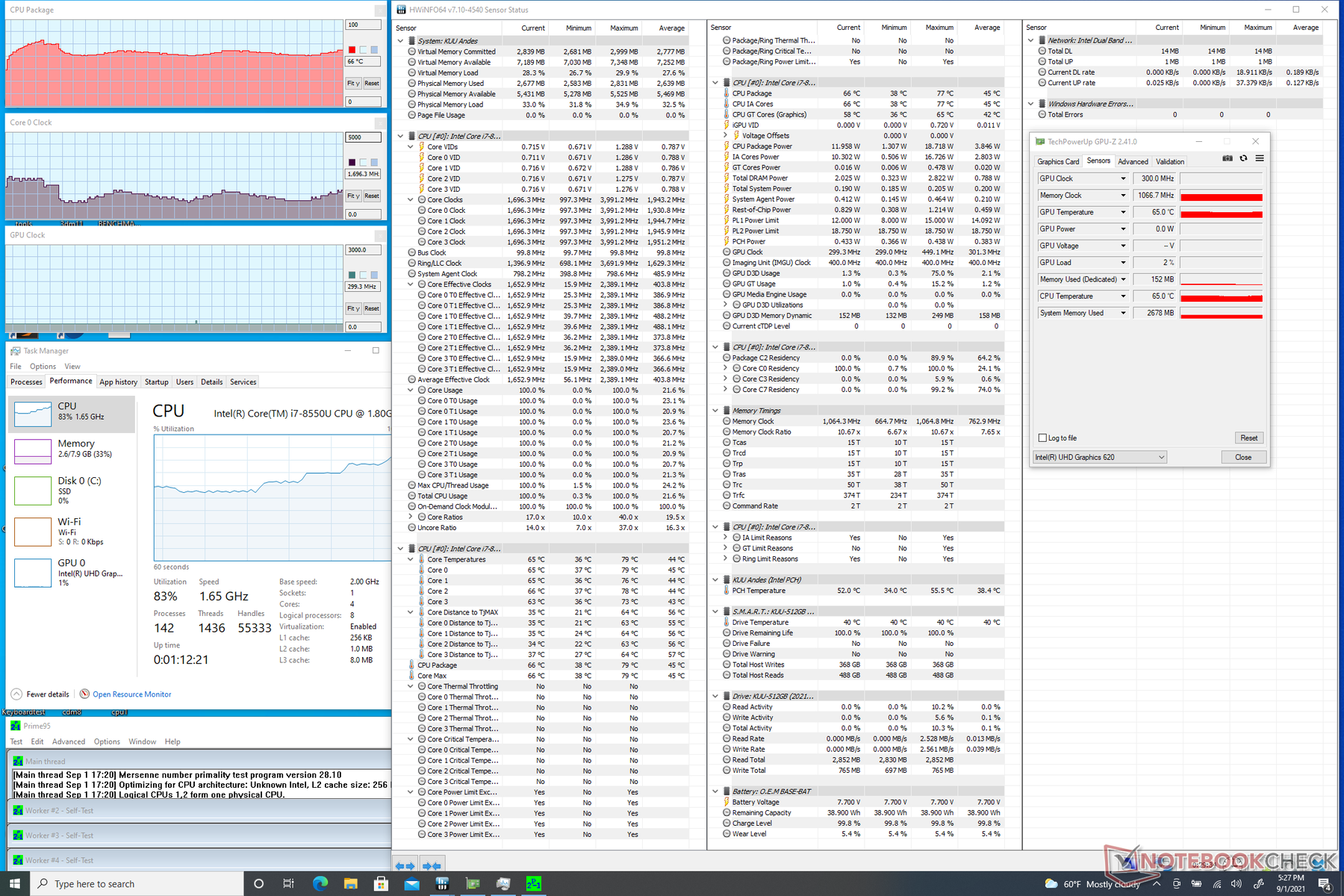Collapse Network: Intel Dual Band group
1344x896 pixels.
pos(1031,40)
